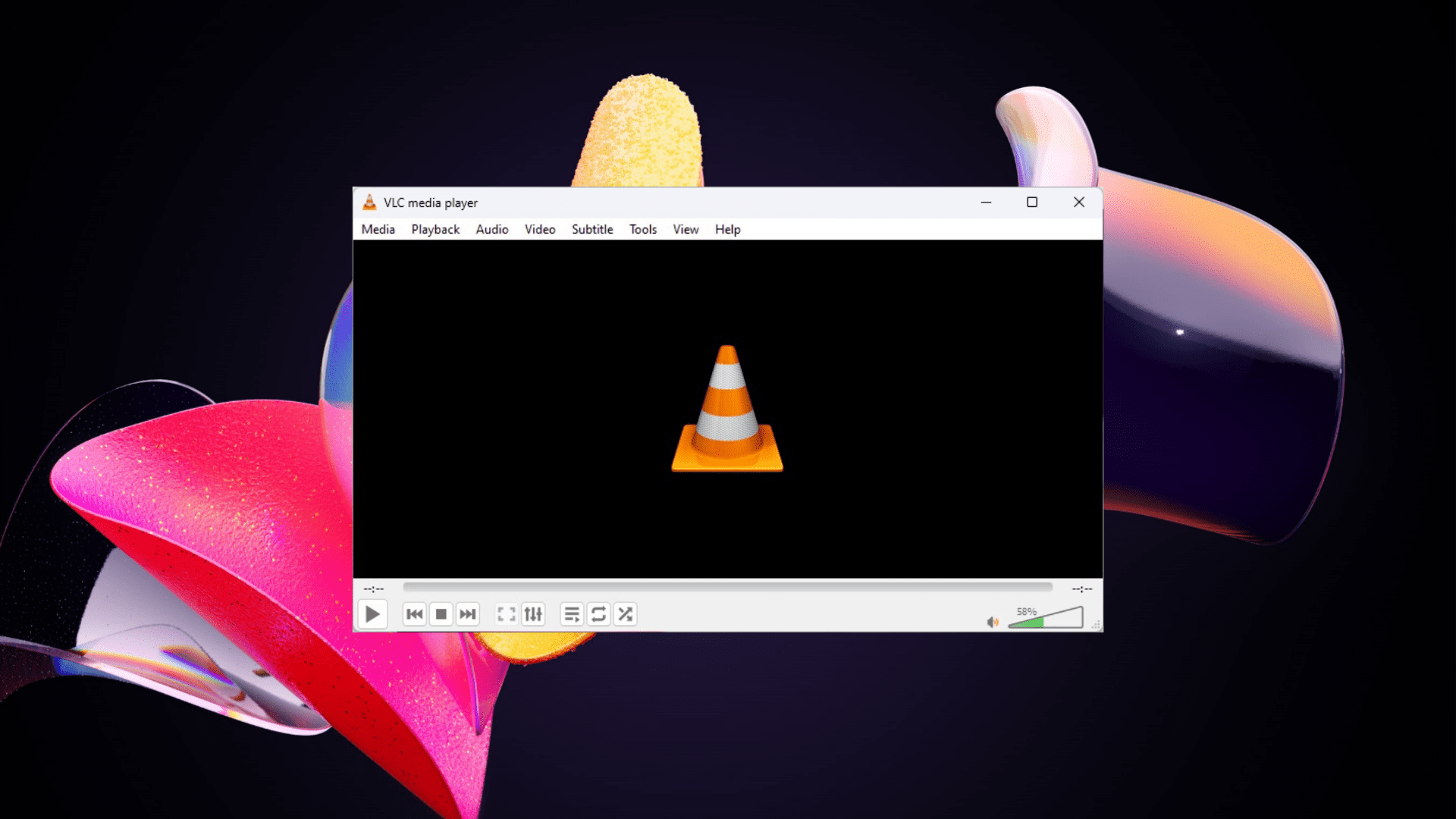Click the playback seek bar
Viewport: 1456px width, 819px height.
click(728, 588)
